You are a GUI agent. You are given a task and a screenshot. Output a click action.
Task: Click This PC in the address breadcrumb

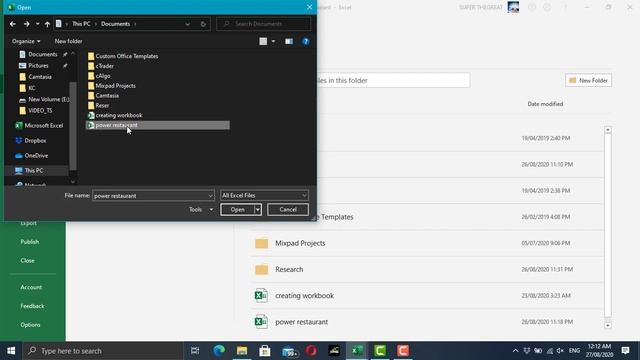(x=81, y=24)
